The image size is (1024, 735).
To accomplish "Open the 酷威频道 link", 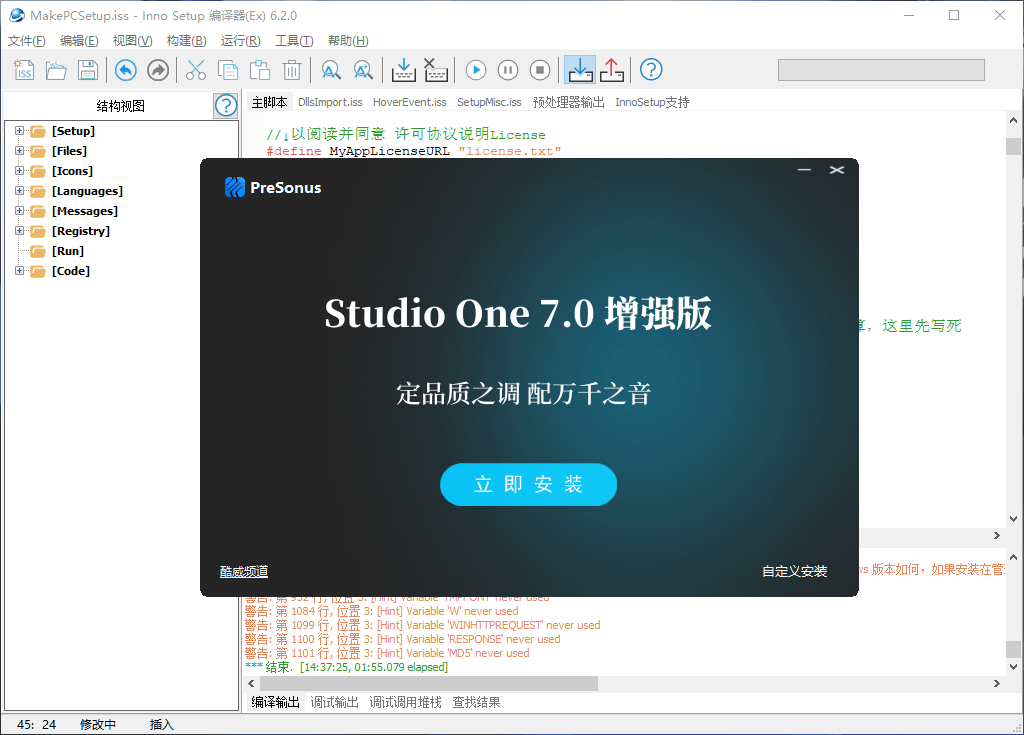I will [244, 572].
